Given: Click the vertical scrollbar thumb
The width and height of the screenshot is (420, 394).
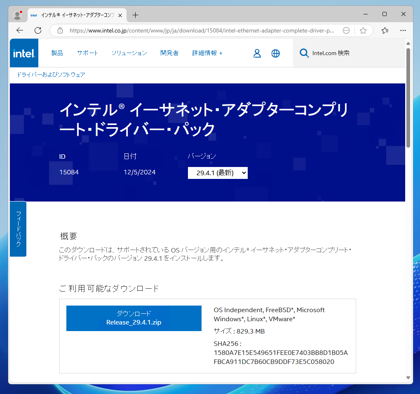Looking at the screenshot, I should [x=408, y=97].
